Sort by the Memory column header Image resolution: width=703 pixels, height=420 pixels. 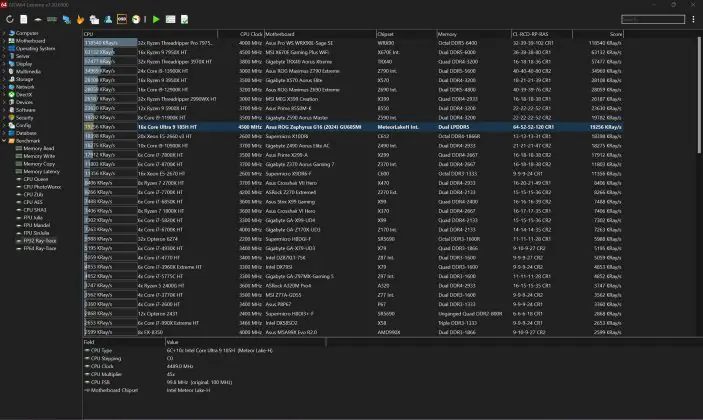pos(474,34)
